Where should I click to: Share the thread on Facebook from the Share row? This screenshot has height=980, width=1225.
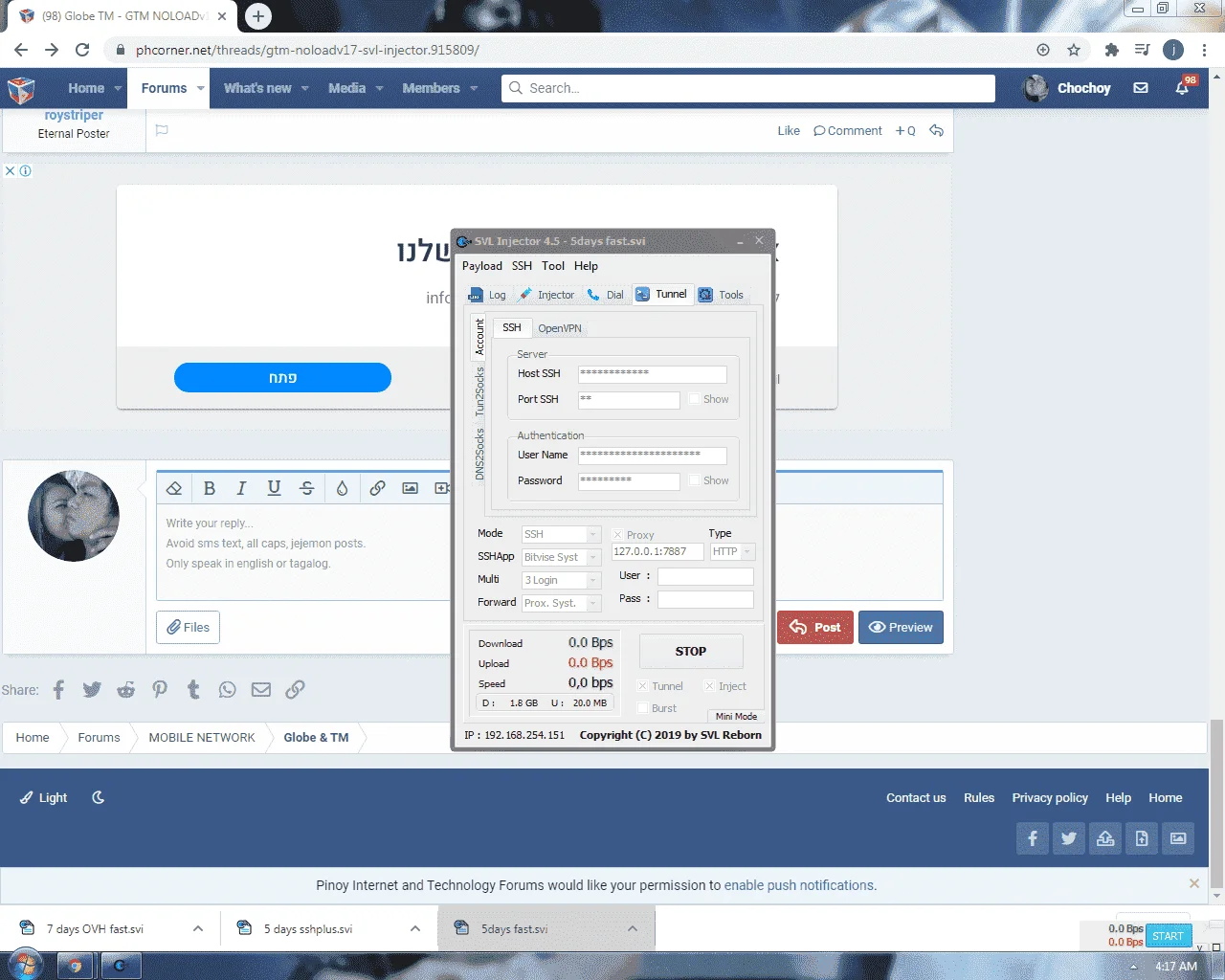(58, 689)
